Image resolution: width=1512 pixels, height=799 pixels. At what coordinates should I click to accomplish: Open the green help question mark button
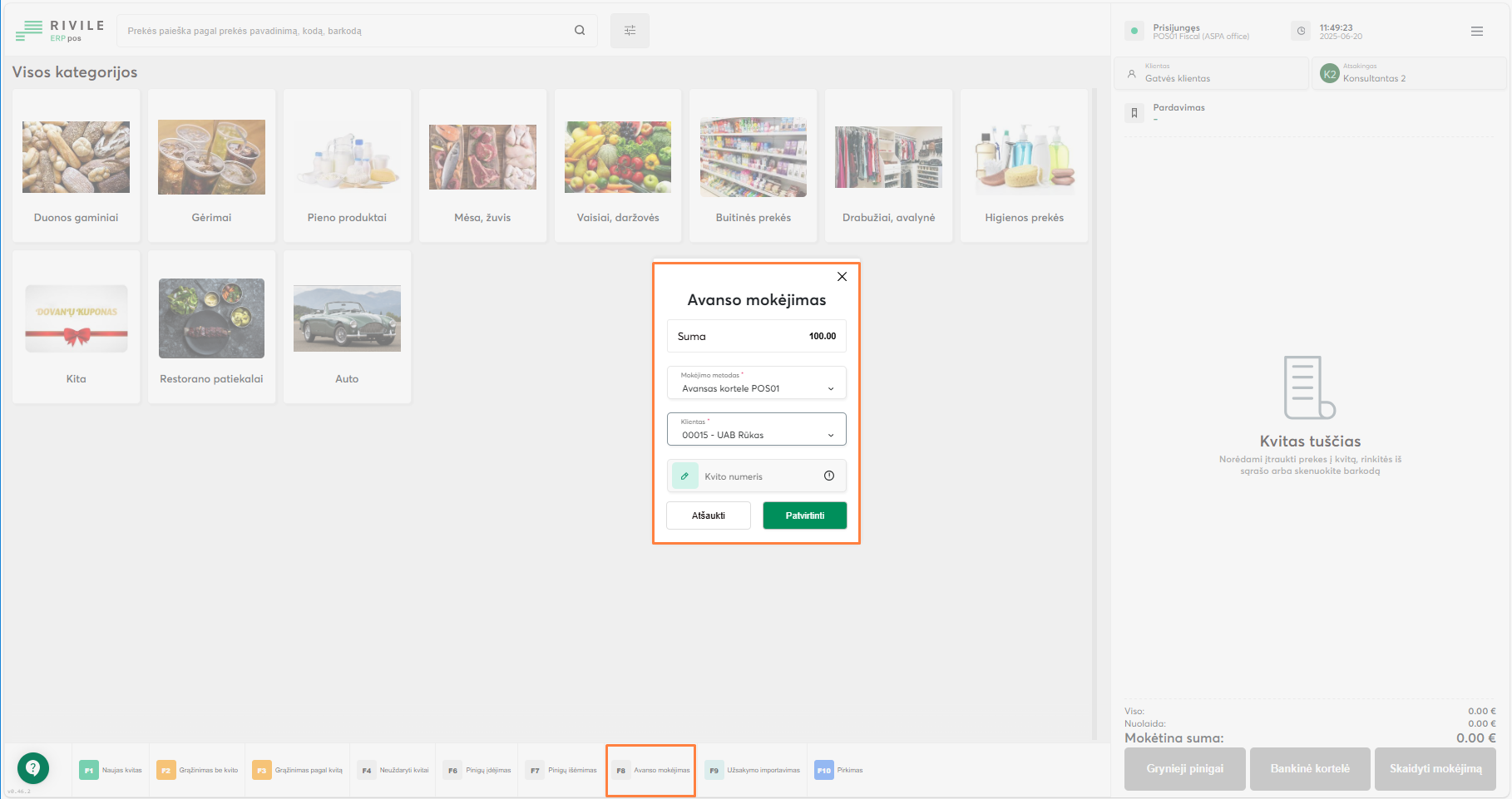33,767
